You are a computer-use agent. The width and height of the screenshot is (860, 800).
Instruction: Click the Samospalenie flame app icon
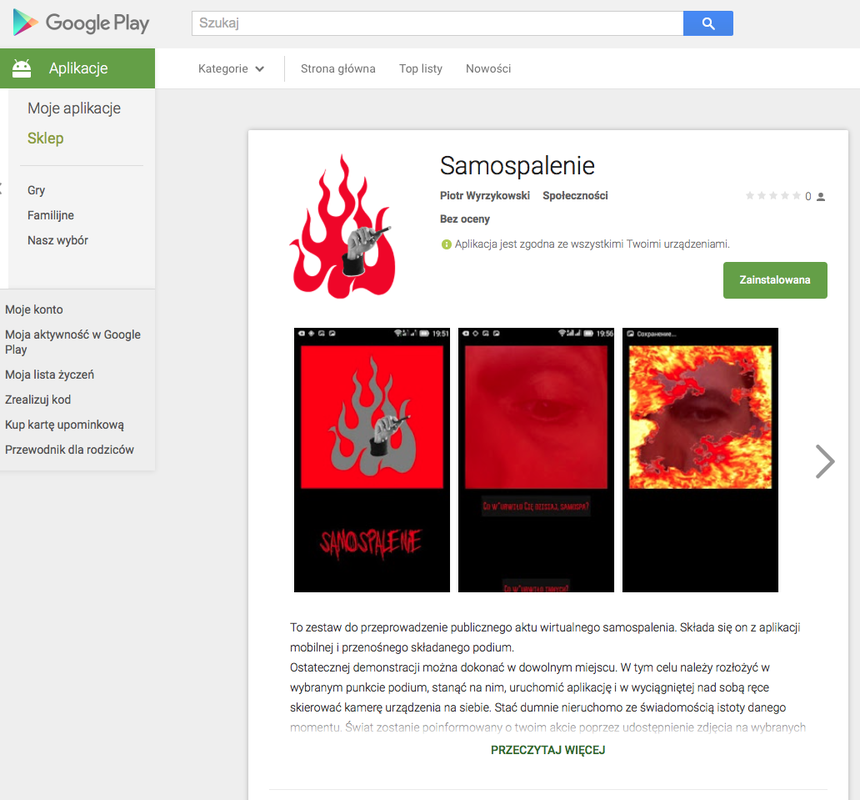(343, 226)
